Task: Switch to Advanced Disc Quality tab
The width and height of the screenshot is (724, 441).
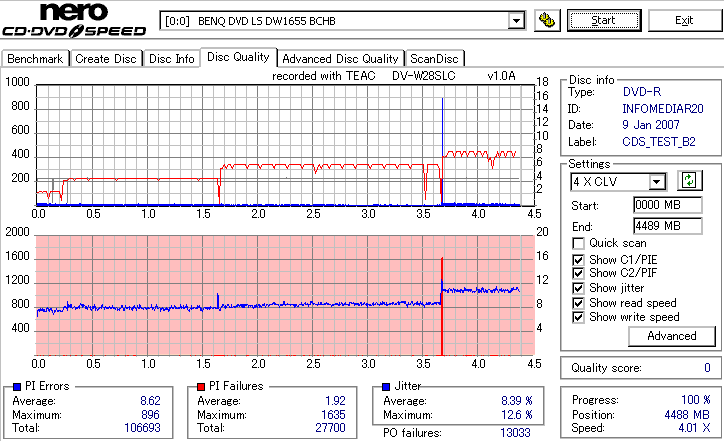Action: (340, 59)
